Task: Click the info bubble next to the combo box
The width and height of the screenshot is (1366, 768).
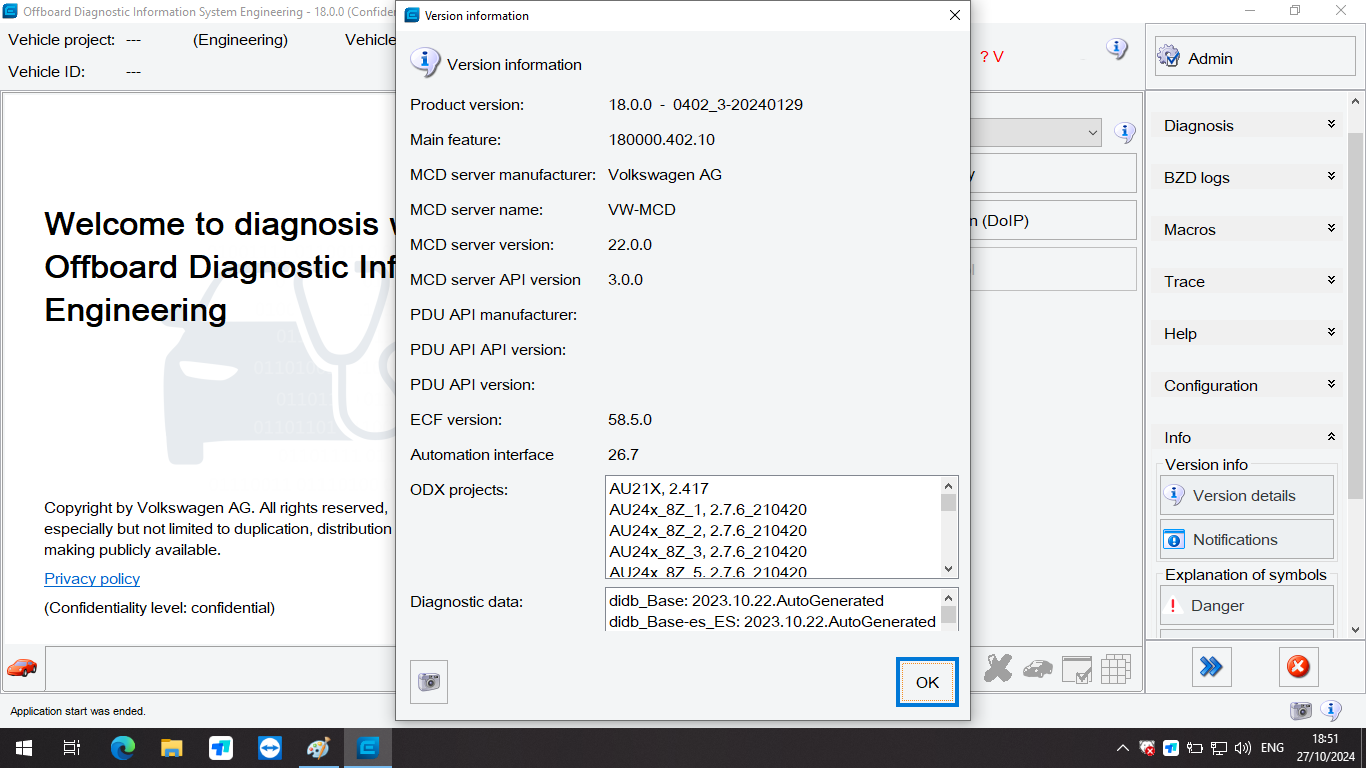Action: [x=1125, y=132]
